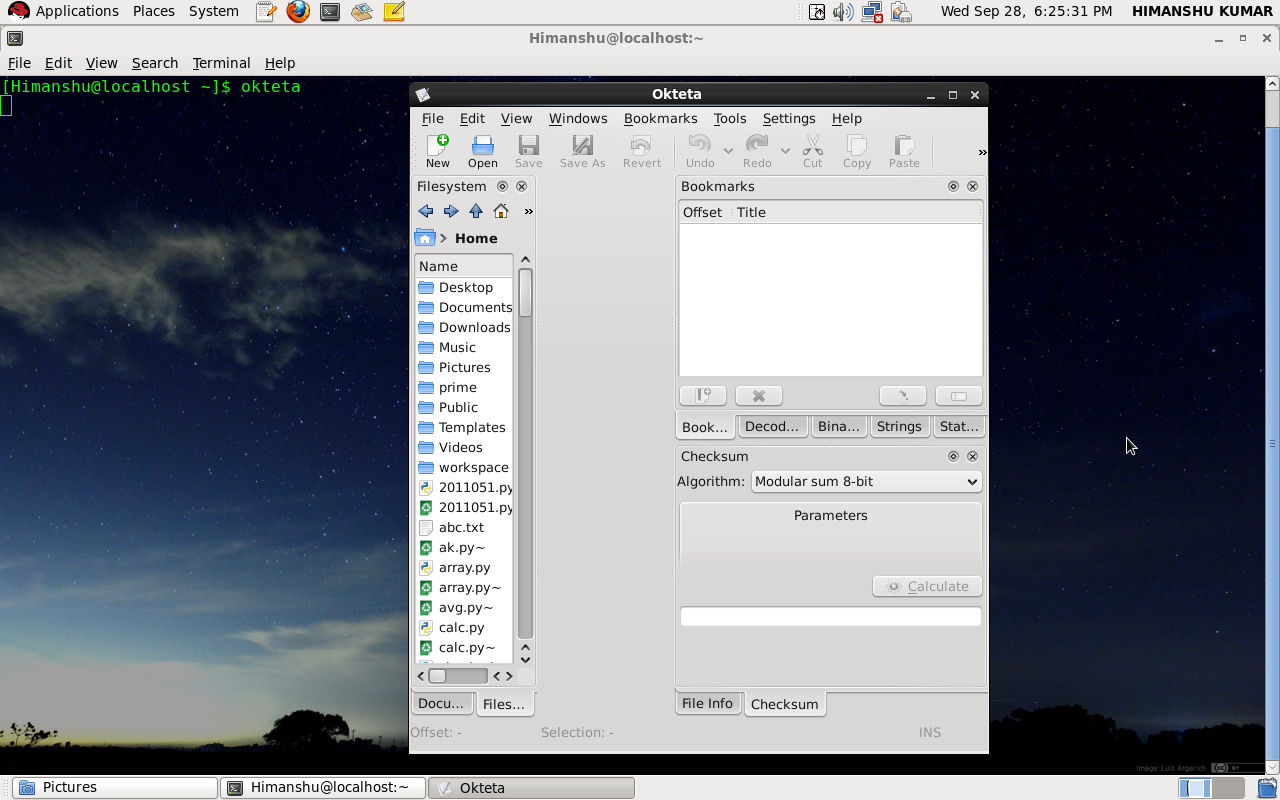Open Okteta's Tools menu
1280x800 pixels.
click(x=730, y=118)
